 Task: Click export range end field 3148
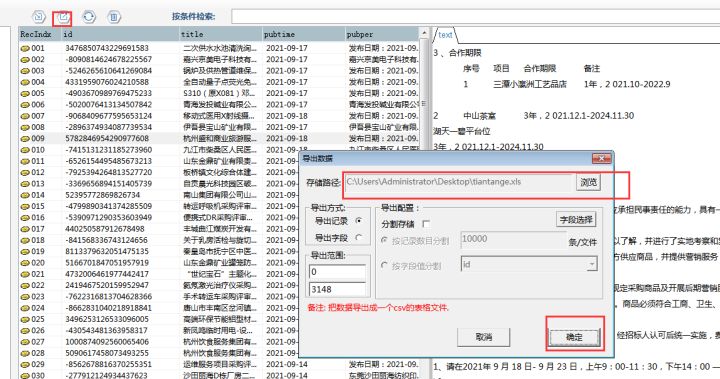[338, 289]
